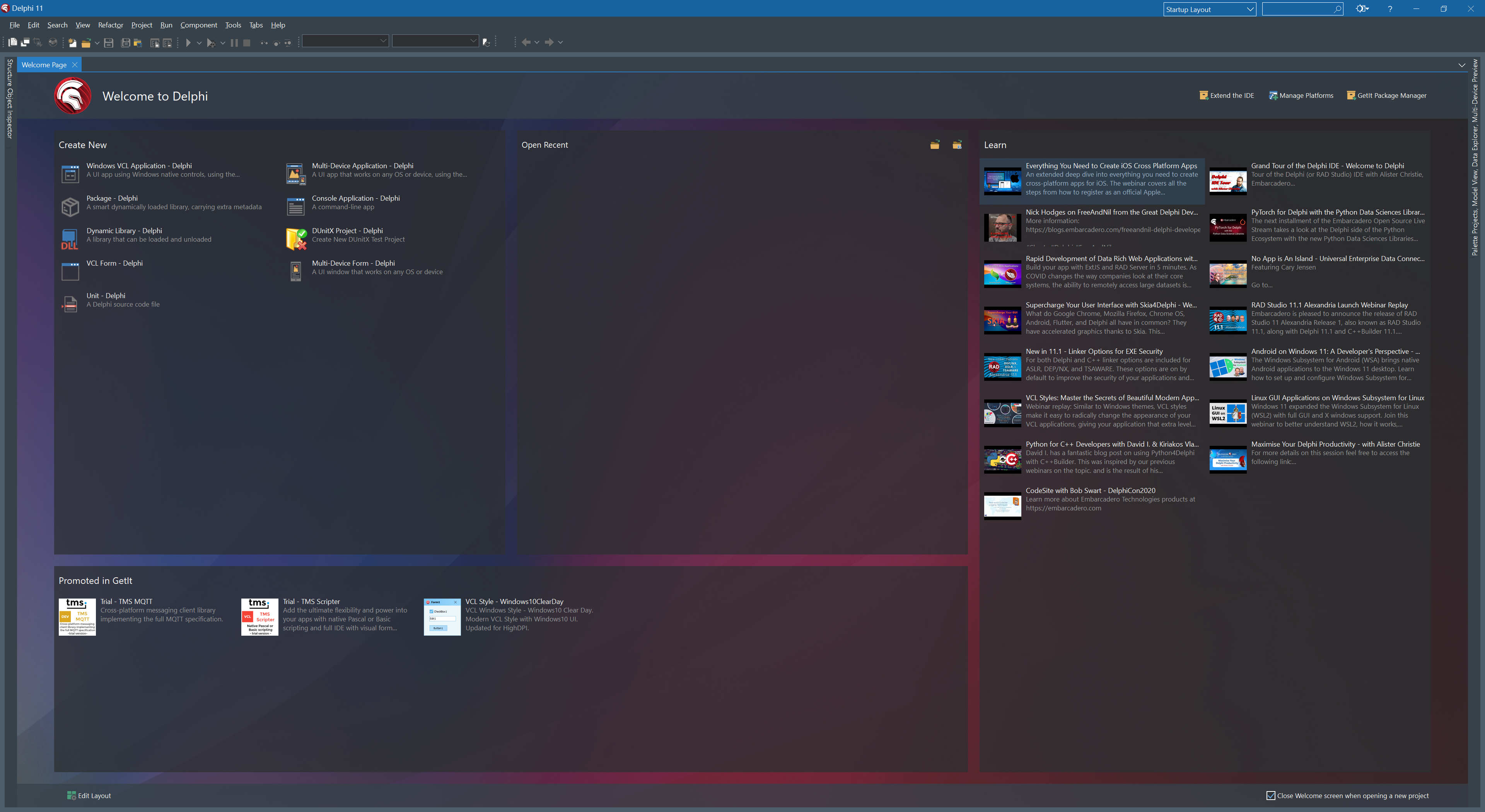Click the Open Project with folder window icon
Screen dimensions: 1485x812
coord(138,43)
